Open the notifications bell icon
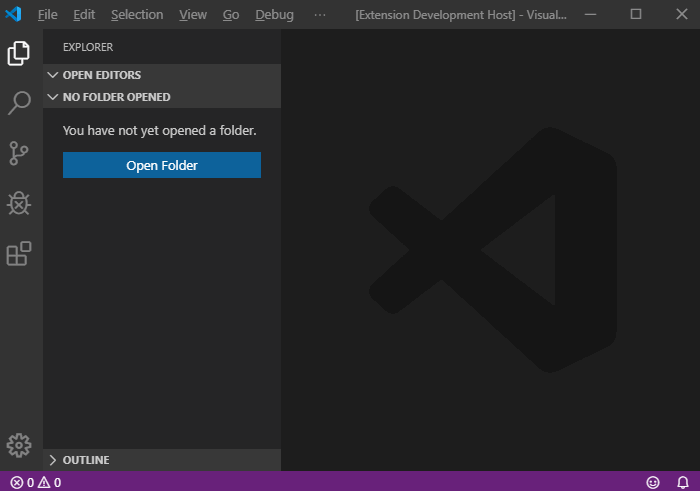 pos(683,483)
